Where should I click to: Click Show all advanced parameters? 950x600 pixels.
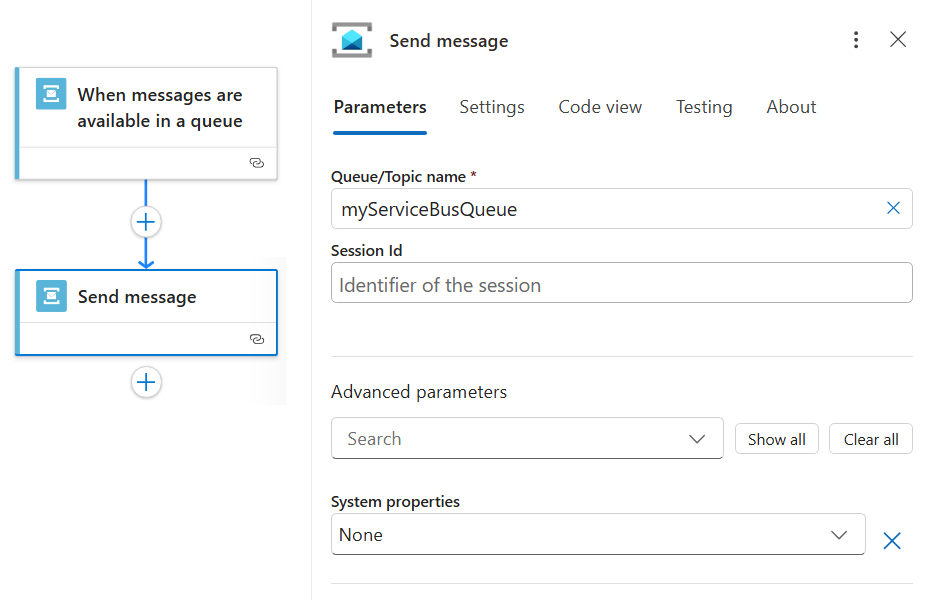pyautogui.click(x=776, y=438)
